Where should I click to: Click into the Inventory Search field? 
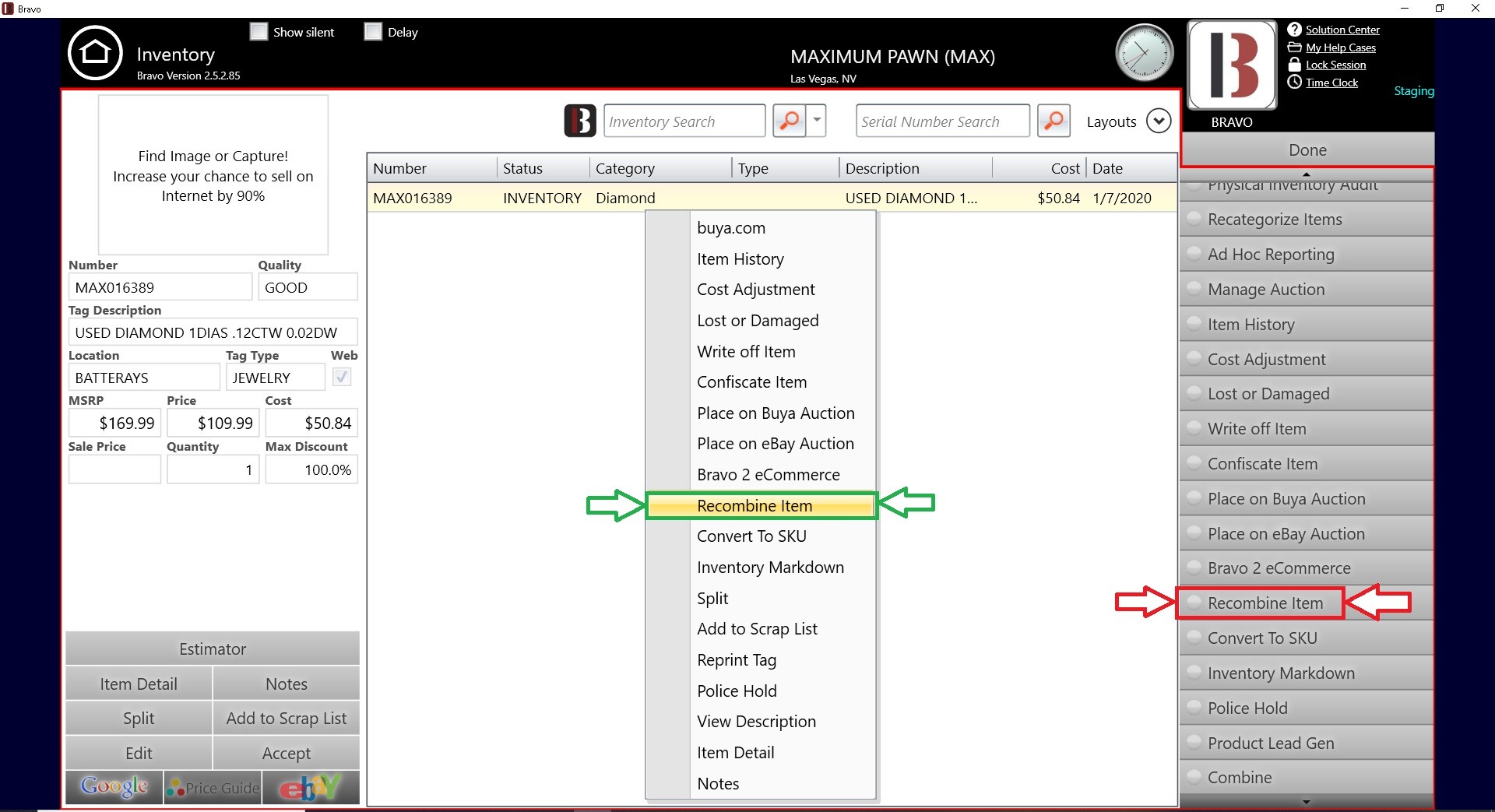684,121
